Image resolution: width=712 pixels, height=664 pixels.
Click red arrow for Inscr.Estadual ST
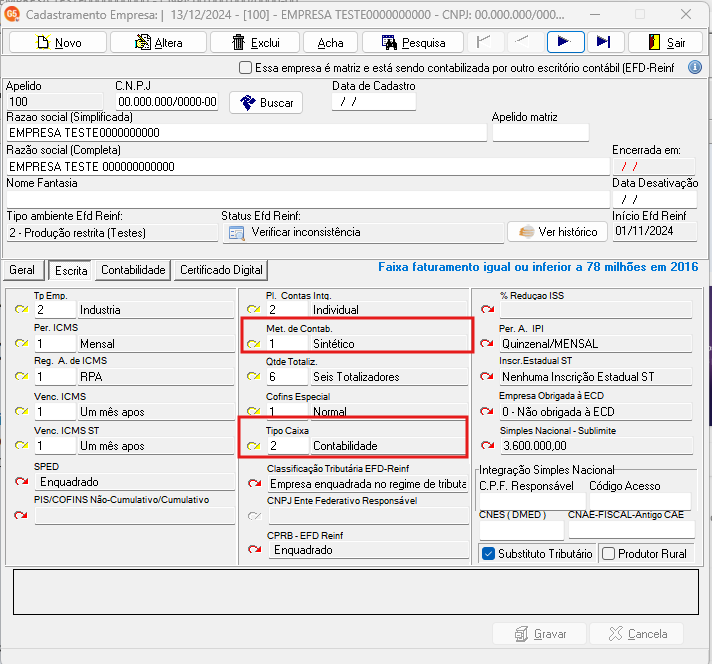[487, 376]
